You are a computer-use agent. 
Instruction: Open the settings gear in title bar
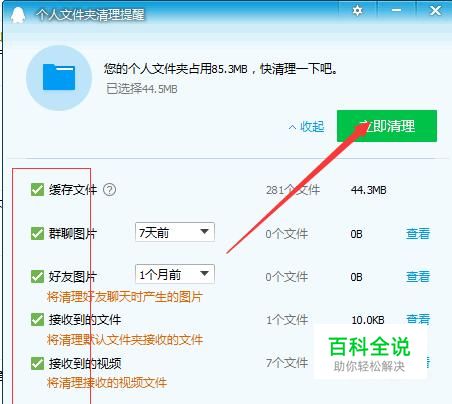(x=357, y=11)
